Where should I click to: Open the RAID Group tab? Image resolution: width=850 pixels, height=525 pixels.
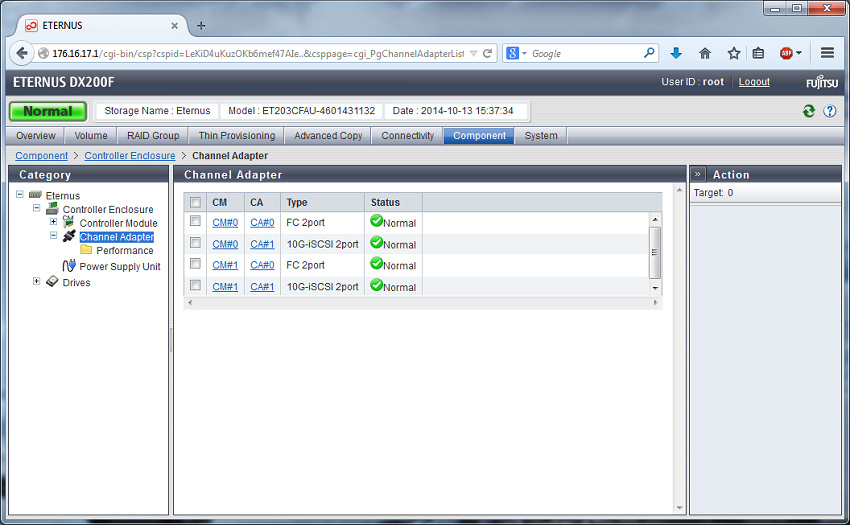pos(153,136)
